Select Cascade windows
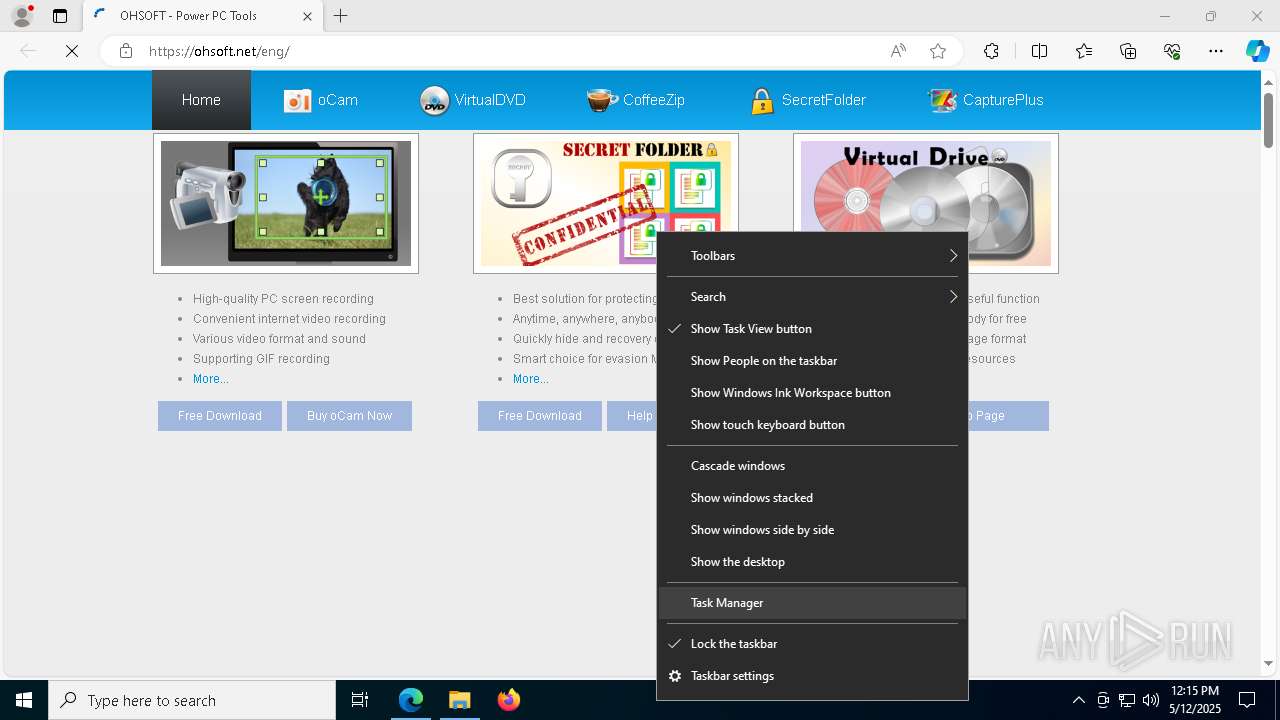 (812, 466)
